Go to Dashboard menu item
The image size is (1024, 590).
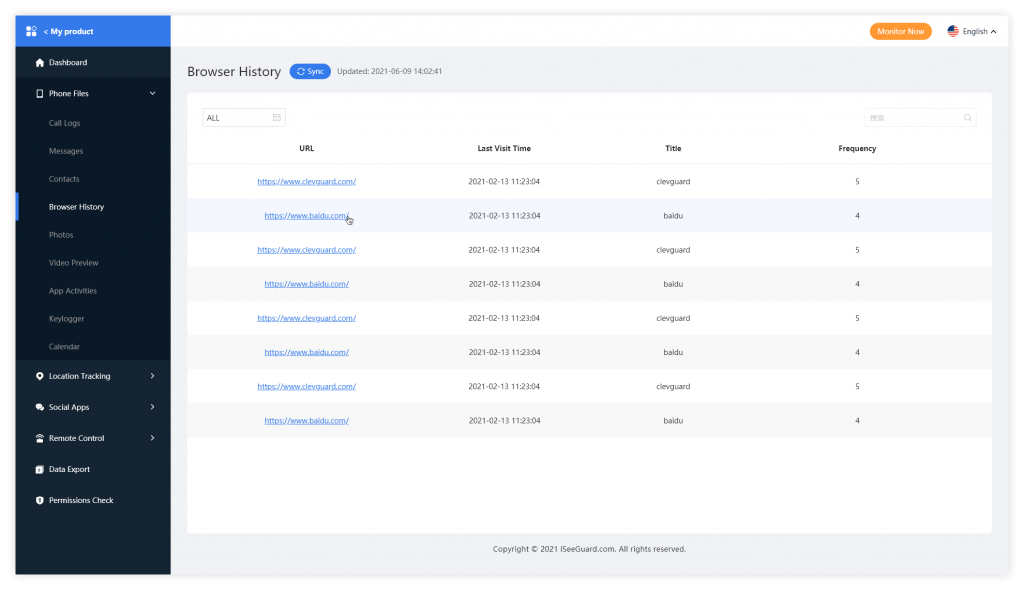coord(68,63)
